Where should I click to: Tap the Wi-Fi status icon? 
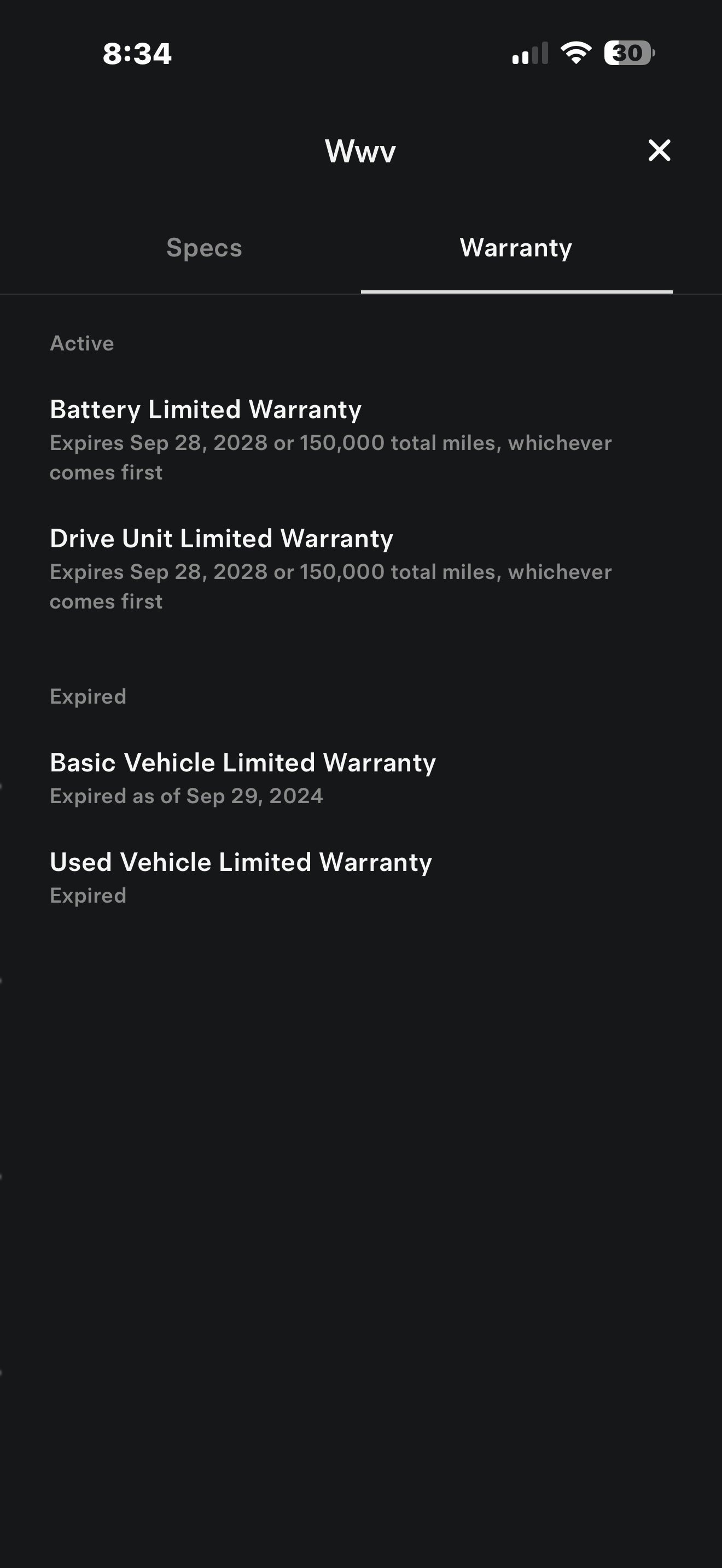576,53
